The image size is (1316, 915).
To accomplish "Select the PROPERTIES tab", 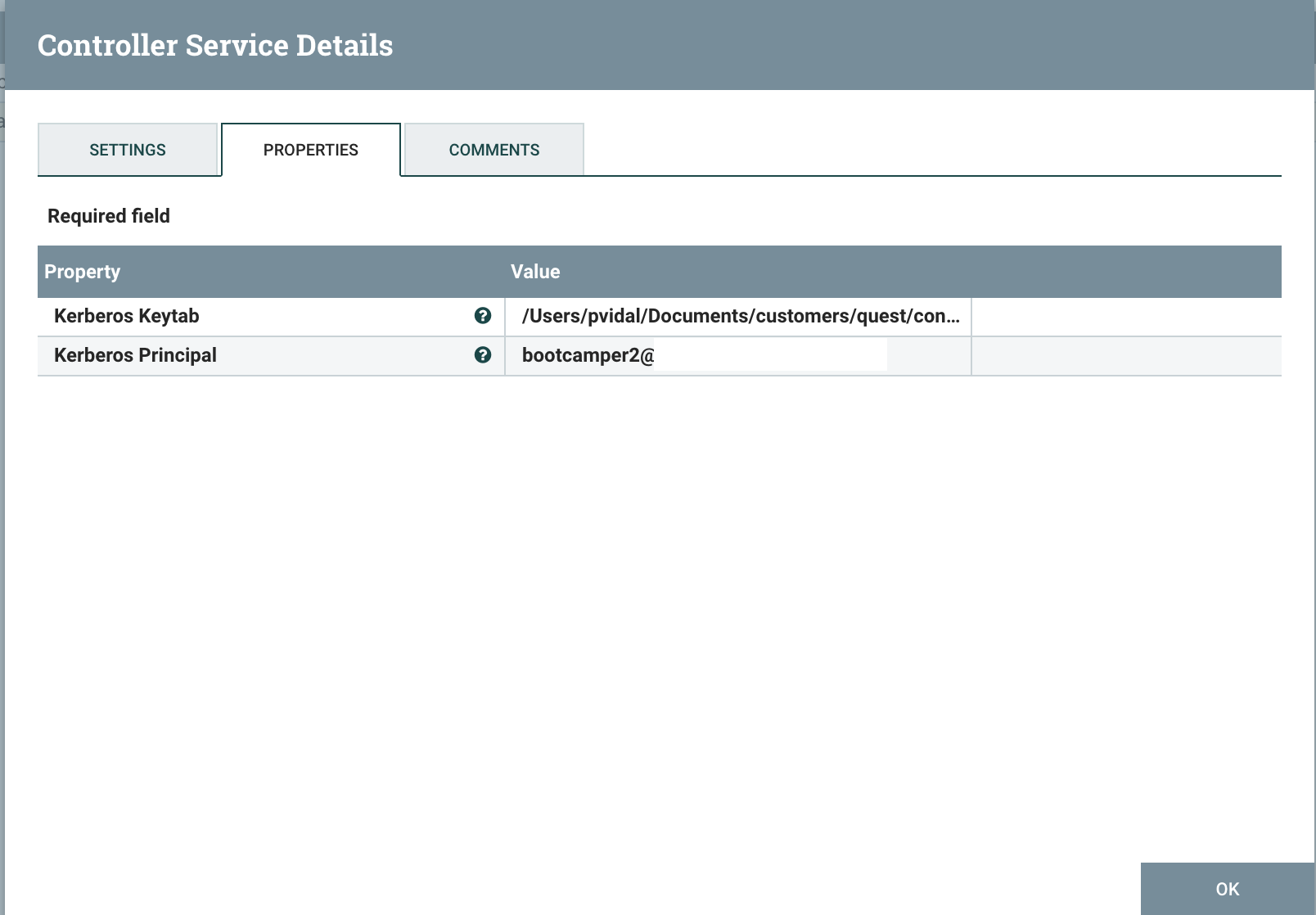I will coord(310,149).
